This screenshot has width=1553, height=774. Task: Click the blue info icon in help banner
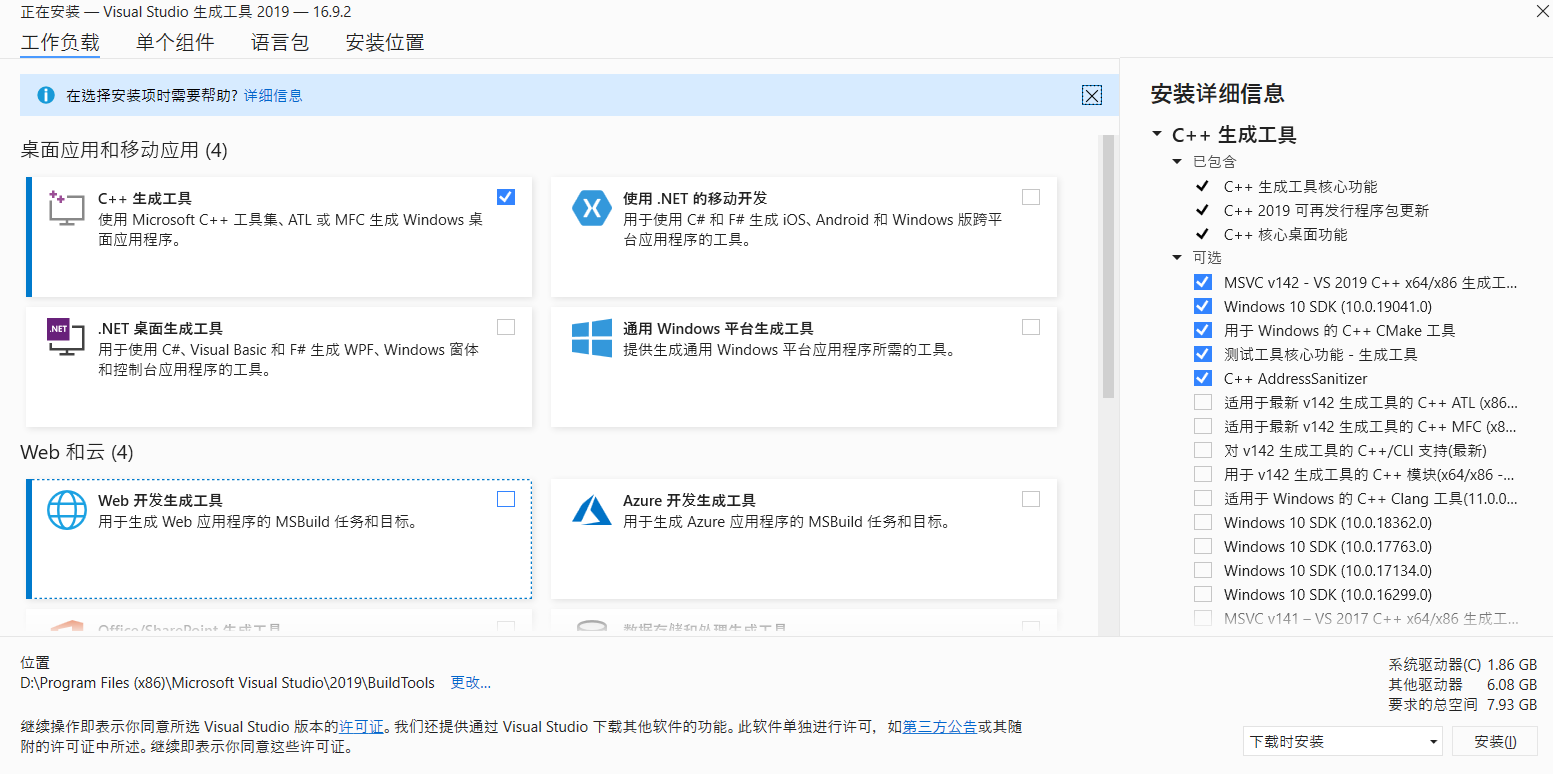click(45, 95)
